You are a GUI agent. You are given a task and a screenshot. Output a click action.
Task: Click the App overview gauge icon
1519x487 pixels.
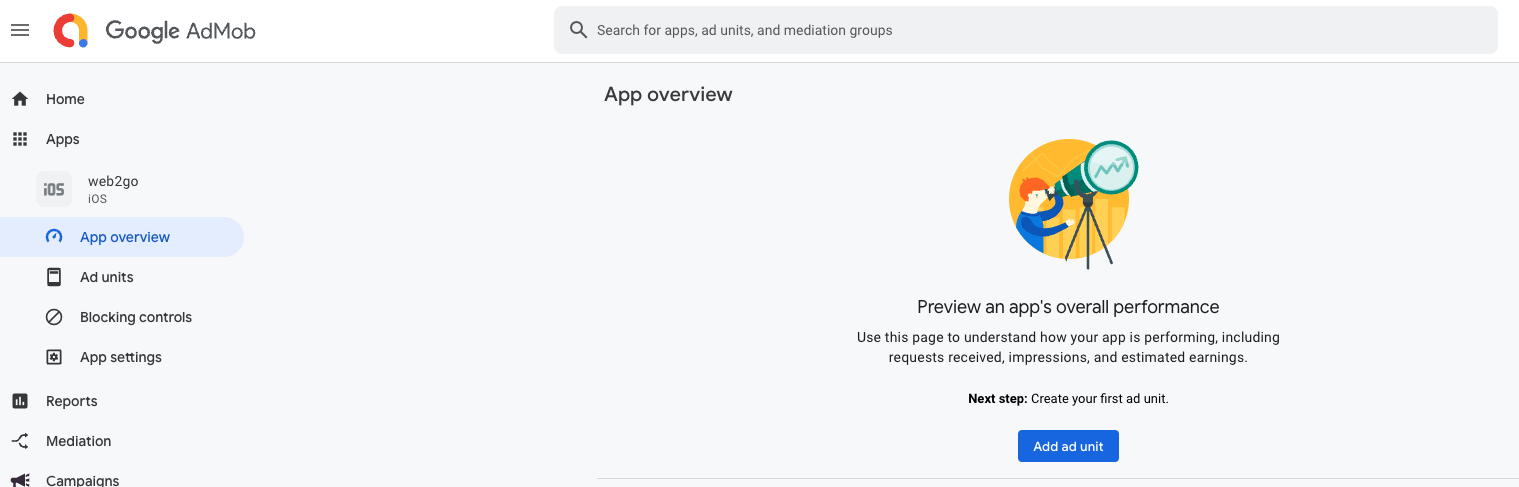(x=55, y=237)
